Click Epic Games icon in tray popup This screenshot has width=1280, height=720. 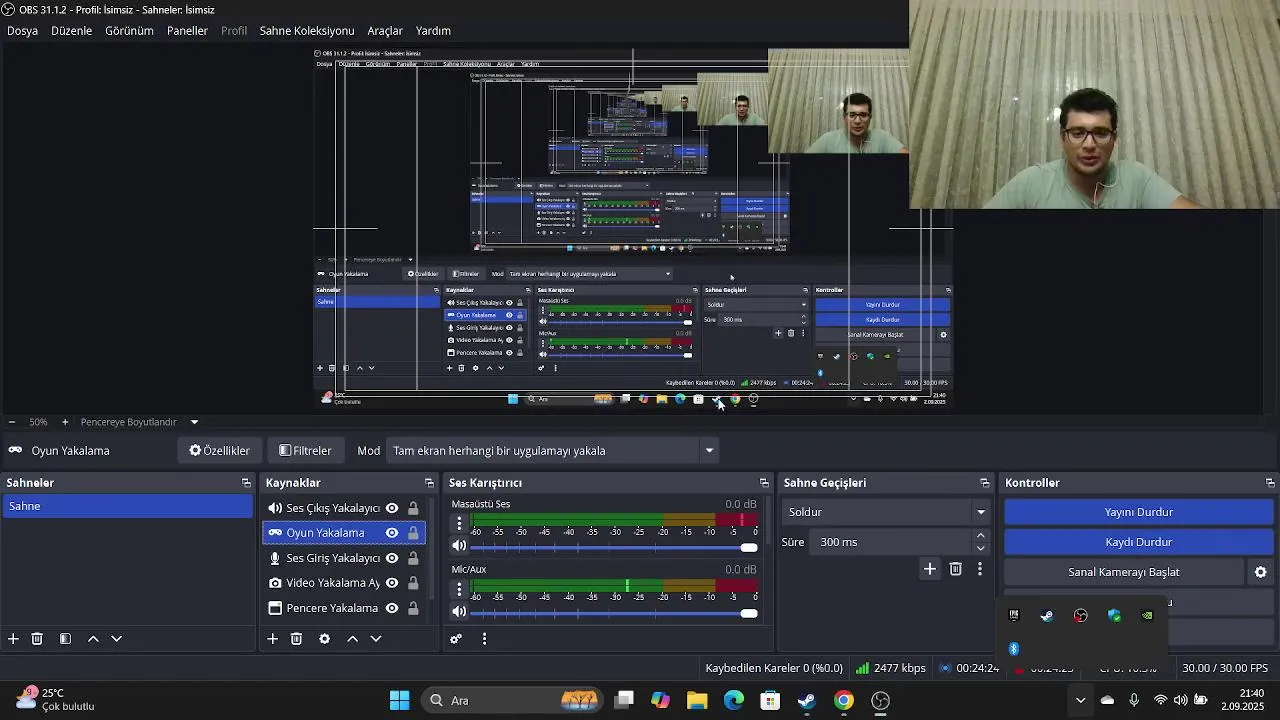1014,615
